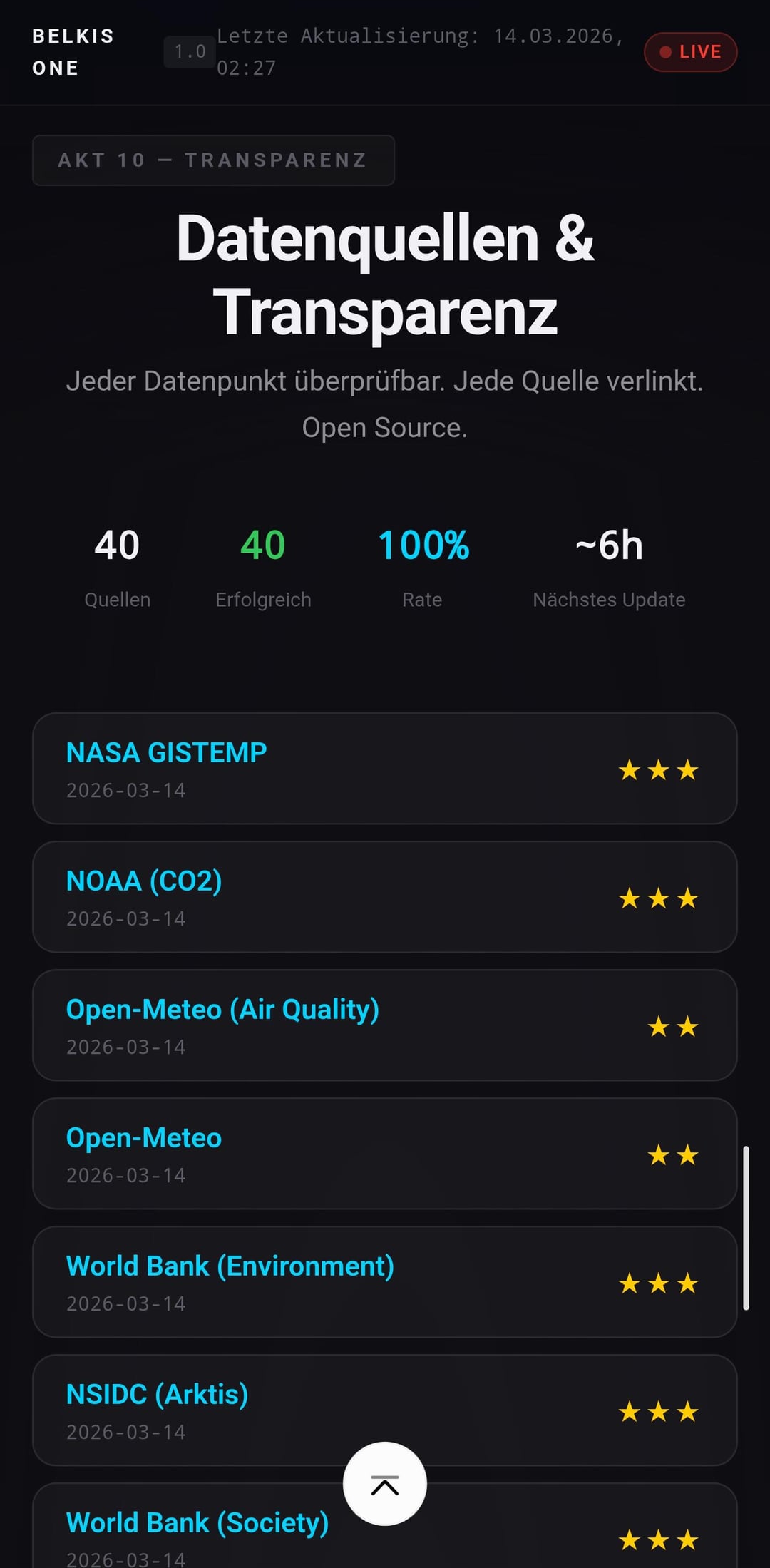Click the BELKIS ONE logo
Viewport: 770px width, 1568px height.
(73, 52)
